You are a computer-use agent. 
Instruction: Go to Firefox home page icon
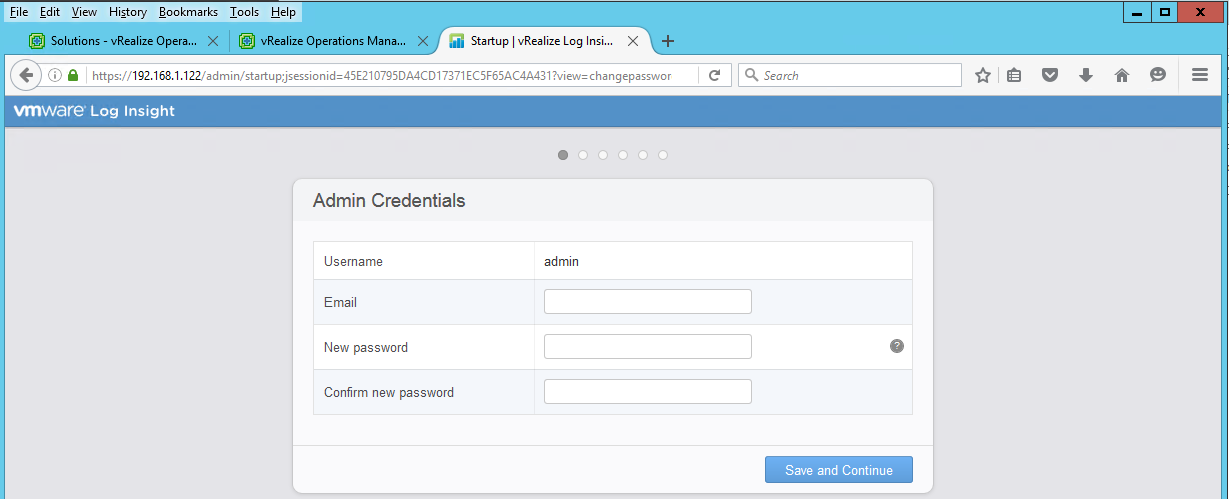1122,75
